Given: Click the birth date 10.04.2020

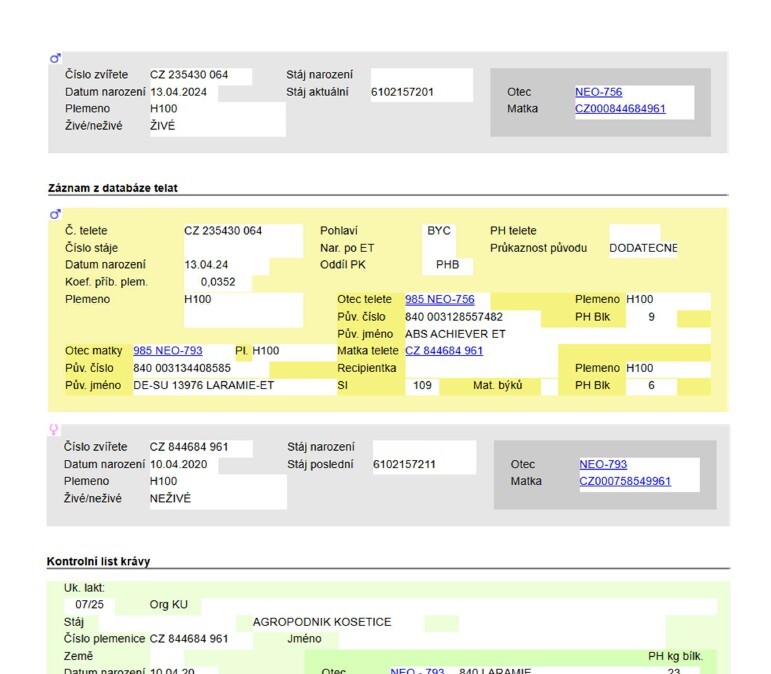Looking at the screenshot, I should 178,464.
